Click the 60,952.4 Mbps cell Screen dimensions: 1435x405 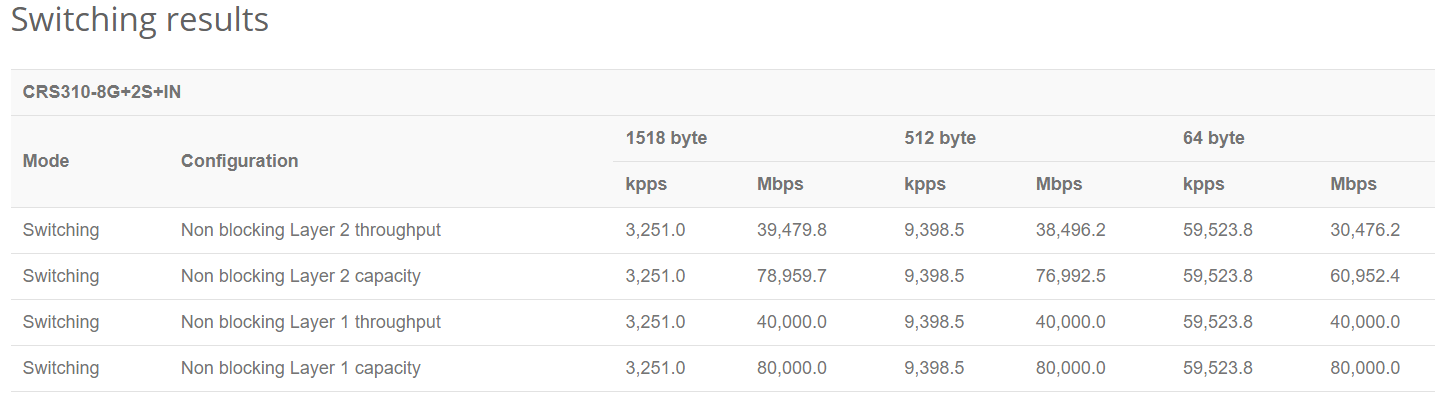click(1364, 276)
